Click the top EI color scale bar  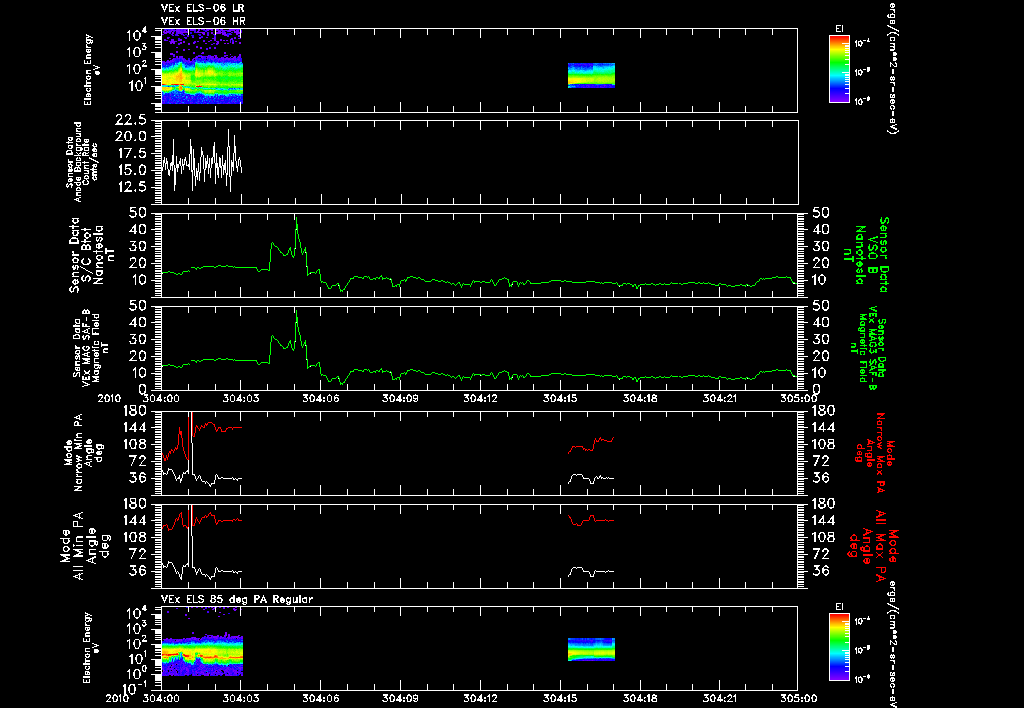pyautogui.click(x=839, y=69)
